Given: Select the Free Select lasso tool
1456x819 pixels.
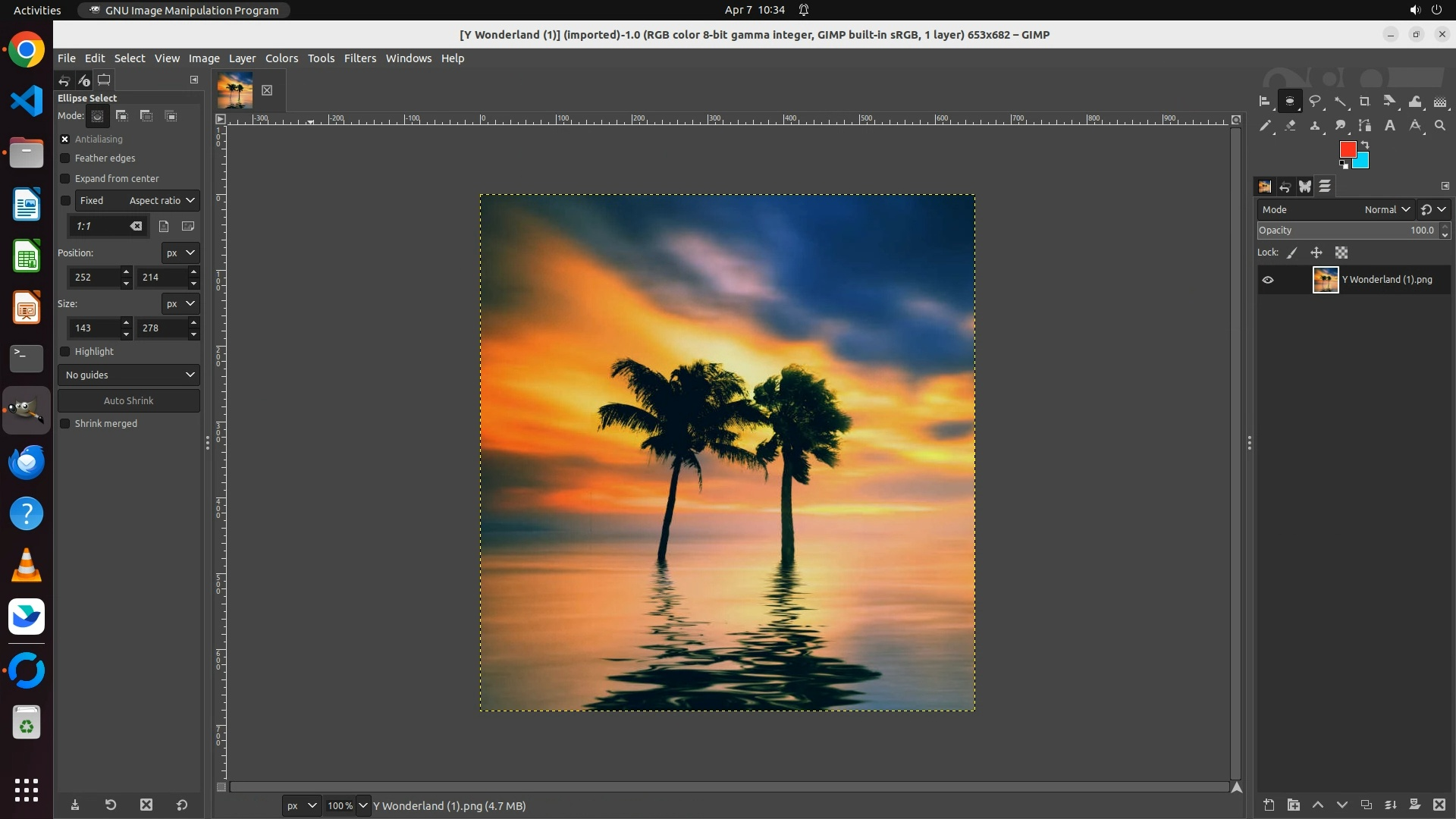Looking at the screenshot, I should (x=1315, y=101).
